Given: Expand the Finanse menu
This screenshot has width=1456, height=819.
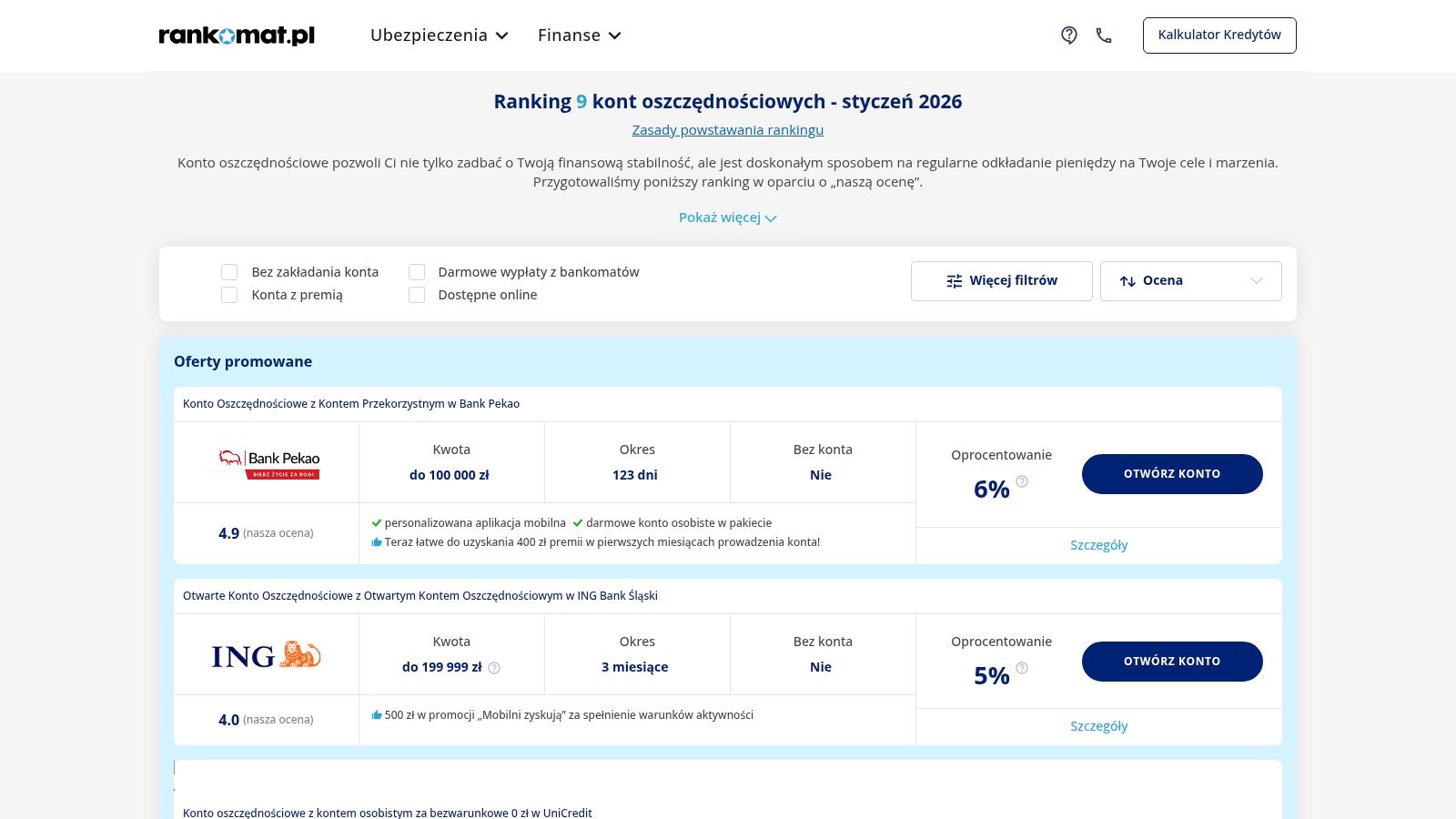Looking at the screenshot, I should (580, 35).
